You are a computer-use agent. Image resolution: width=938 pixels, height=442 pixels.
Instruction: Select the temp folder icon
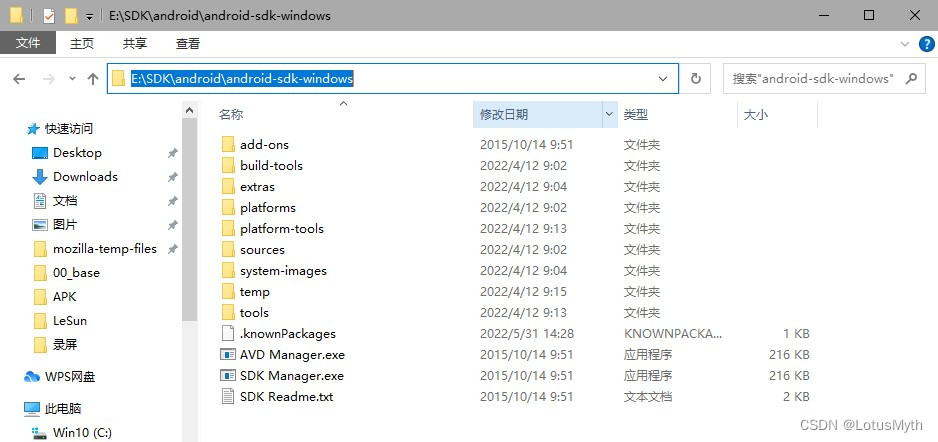point(228,291)
